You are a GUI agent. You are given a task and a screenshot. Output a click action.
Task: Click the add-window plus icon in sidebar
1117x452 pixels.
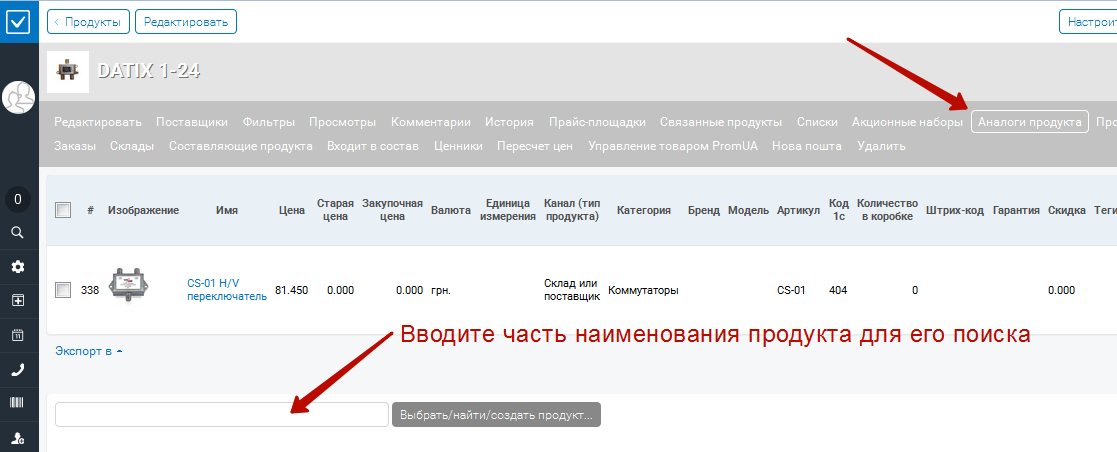(19, 301)
